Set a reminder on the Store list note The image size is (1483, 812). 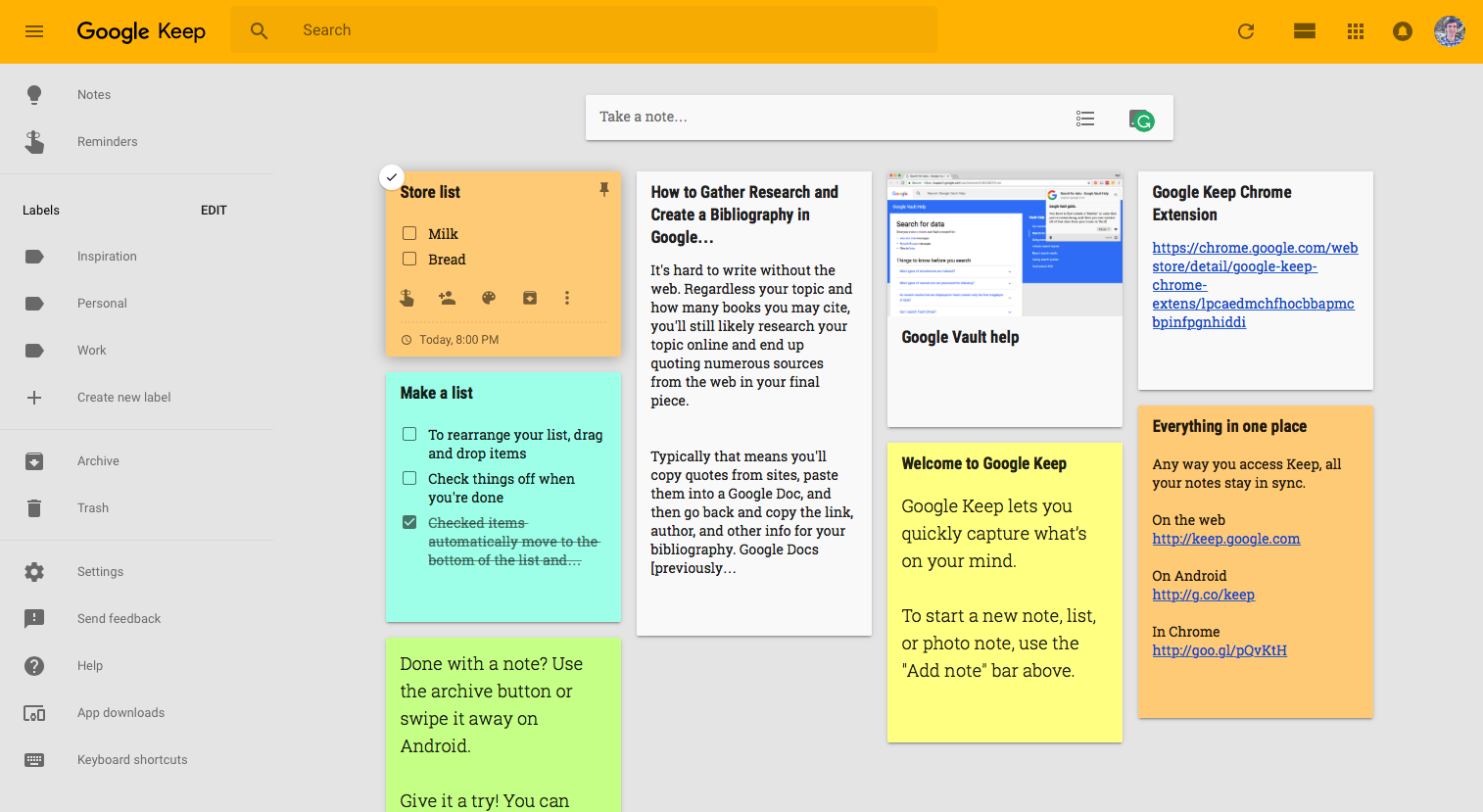(407, 298)
